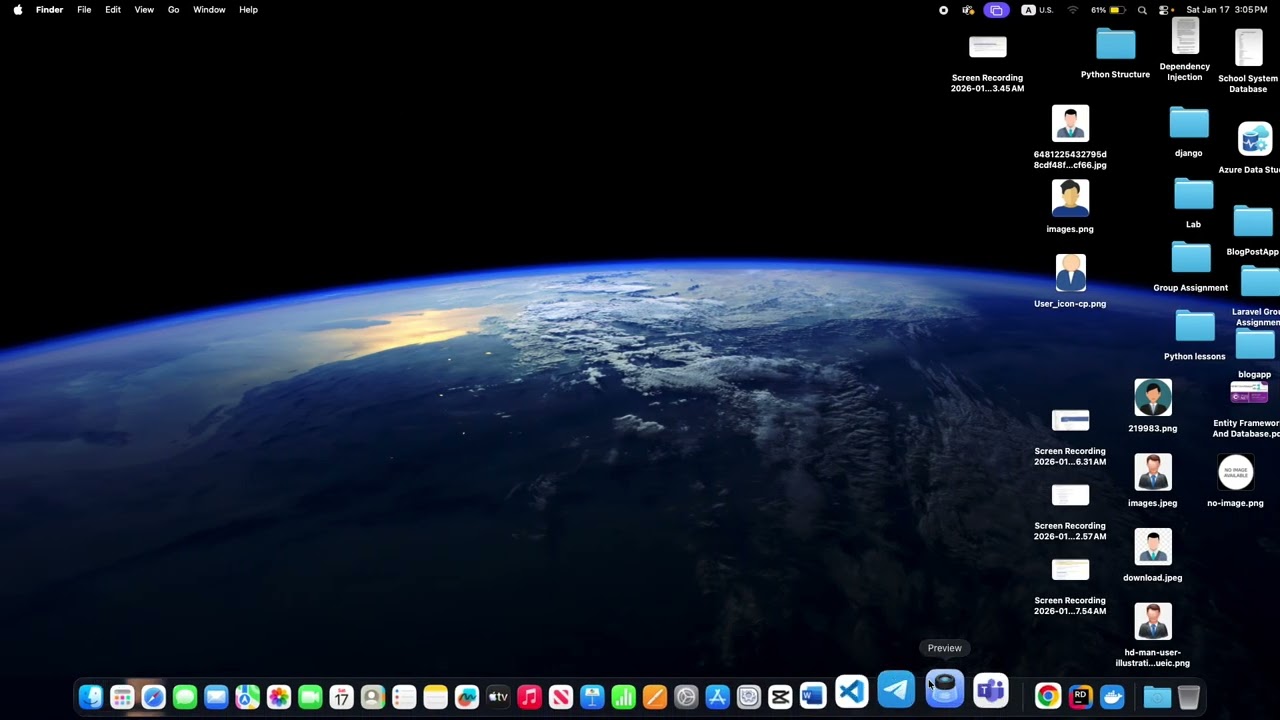Open Reminders from the Dock

[404, 697]
